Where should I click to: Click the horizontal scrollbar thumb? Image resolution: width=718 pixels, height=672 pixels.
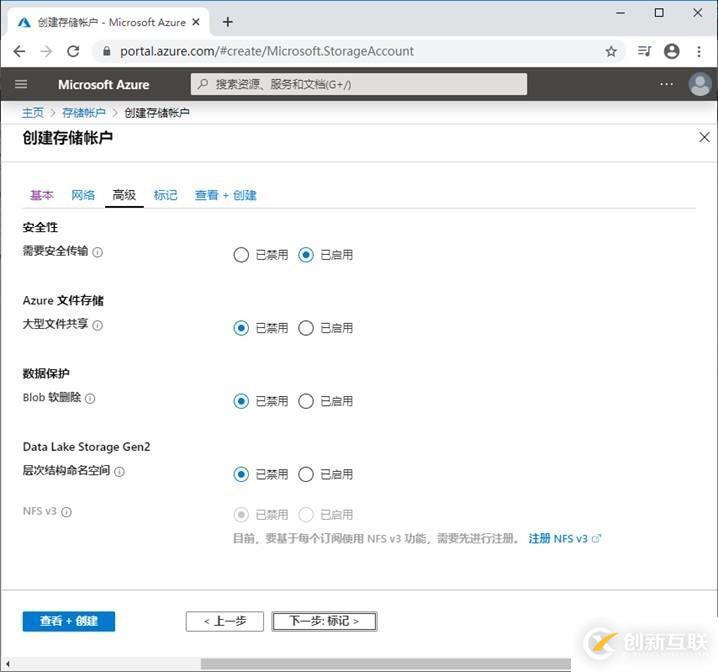coord(386,663)
